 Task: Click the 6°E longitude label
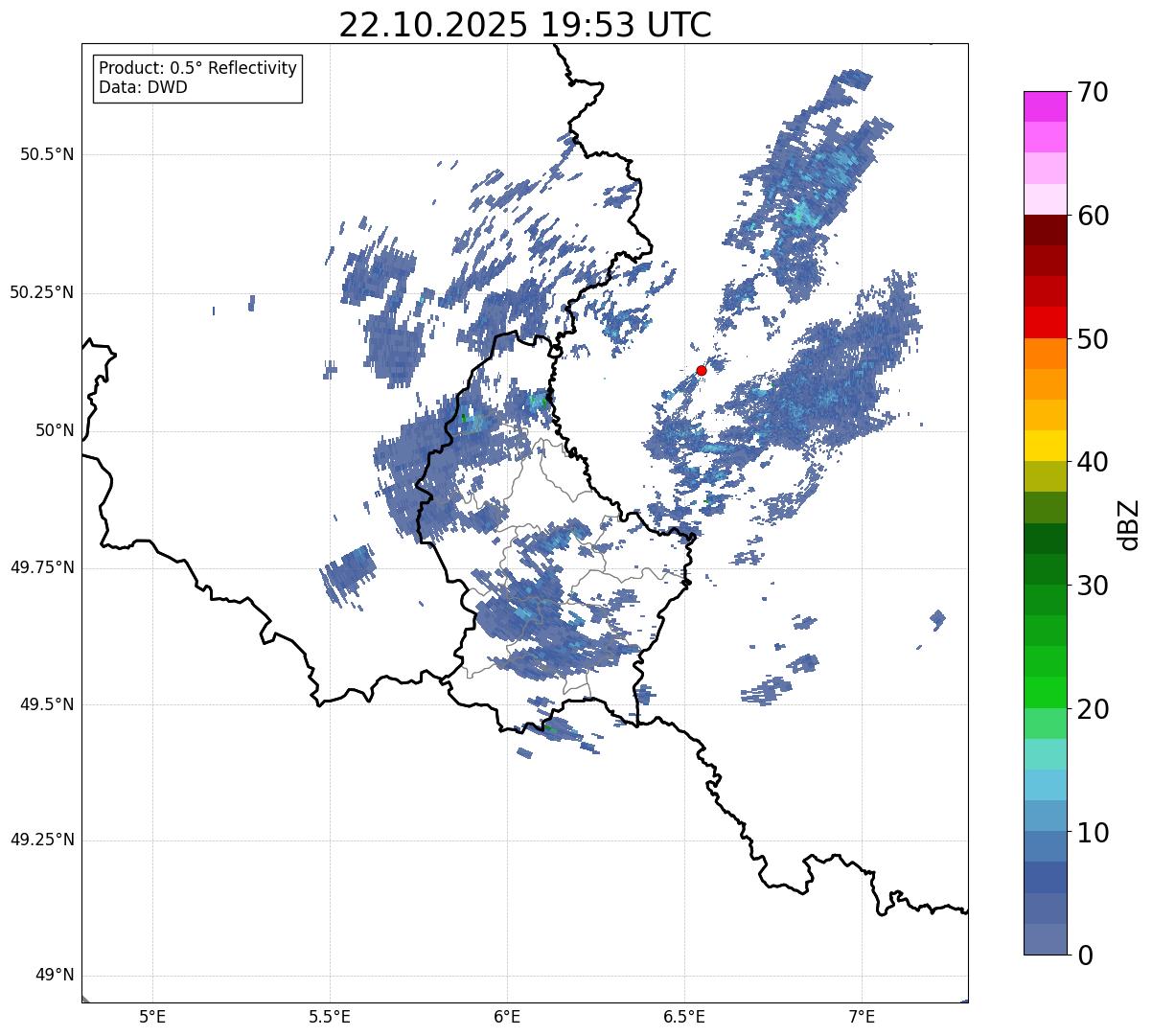pyautogui.click(x=507, y=1017)
